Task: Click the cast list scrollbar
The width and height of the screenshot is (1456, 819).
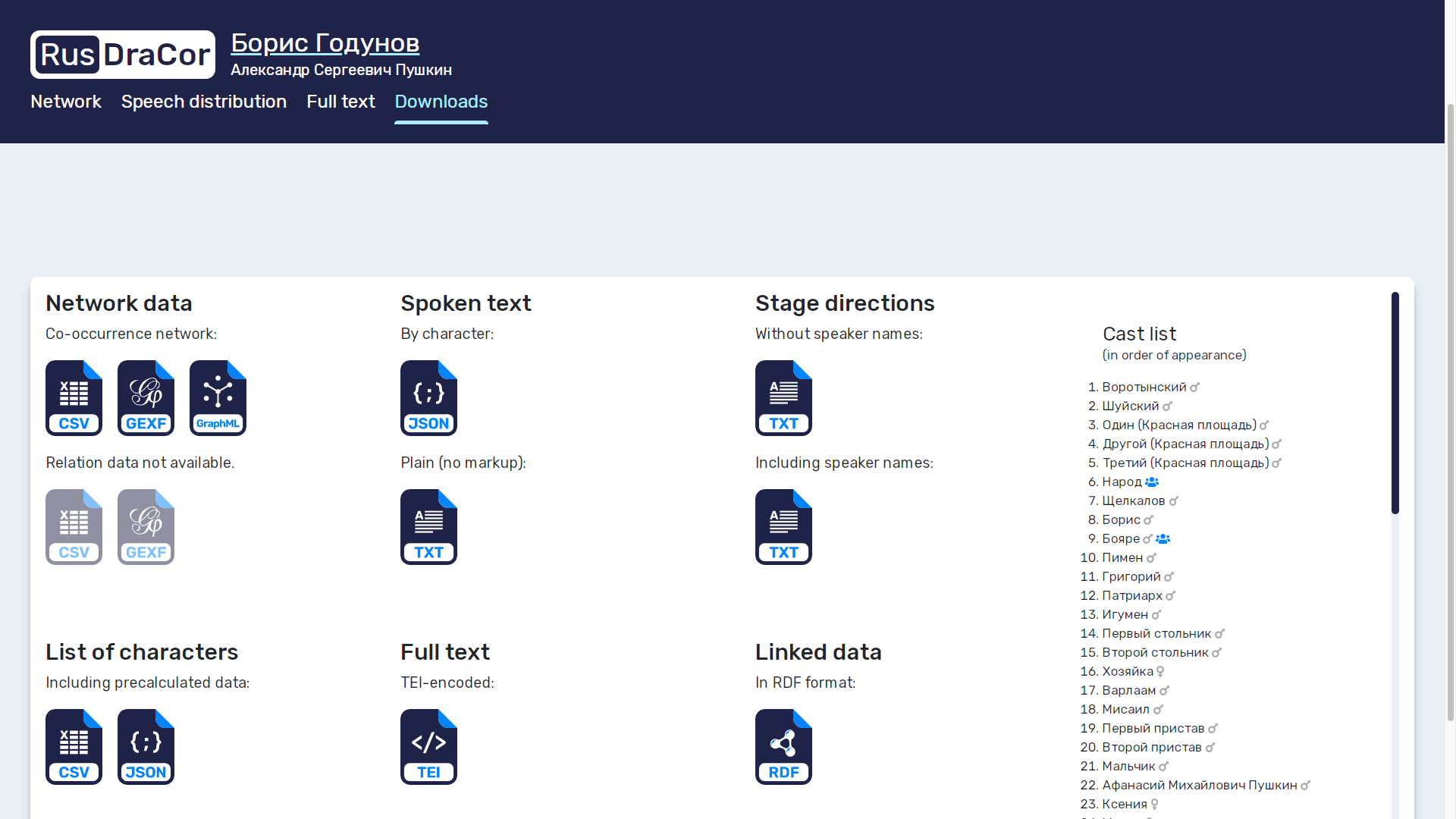Action: click(x=1395, y=403)
